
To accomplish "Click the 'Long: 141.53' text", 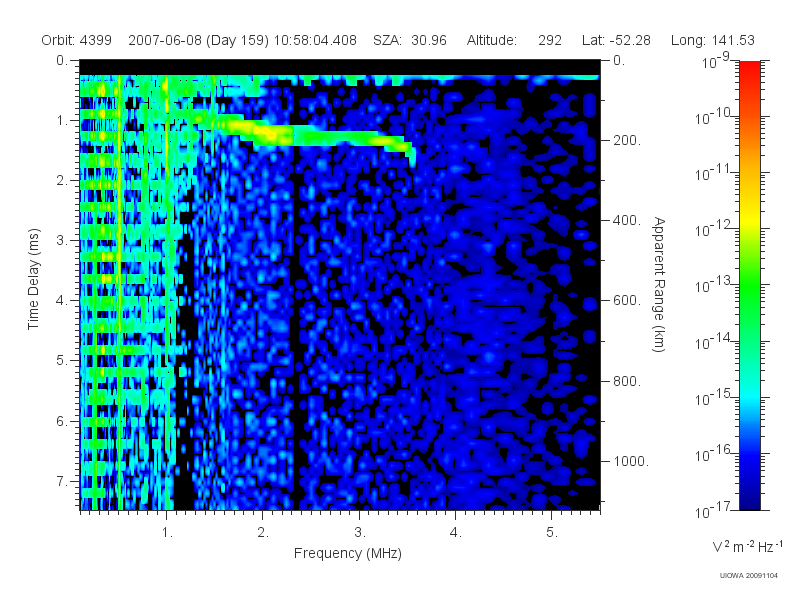I will (x=712, y=40).
